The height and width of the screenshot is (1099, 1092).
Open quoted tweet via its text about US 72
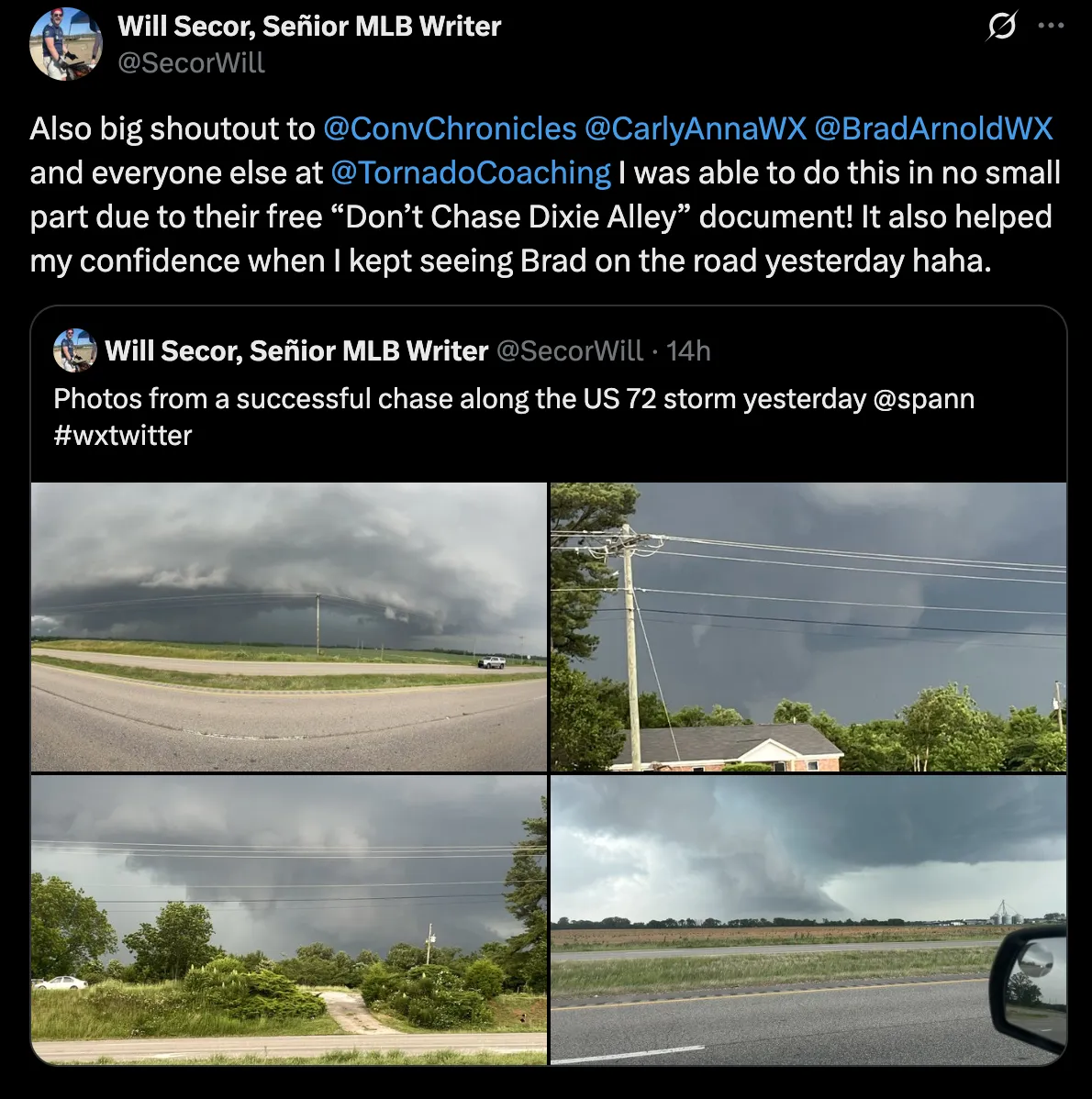(459, 399)
